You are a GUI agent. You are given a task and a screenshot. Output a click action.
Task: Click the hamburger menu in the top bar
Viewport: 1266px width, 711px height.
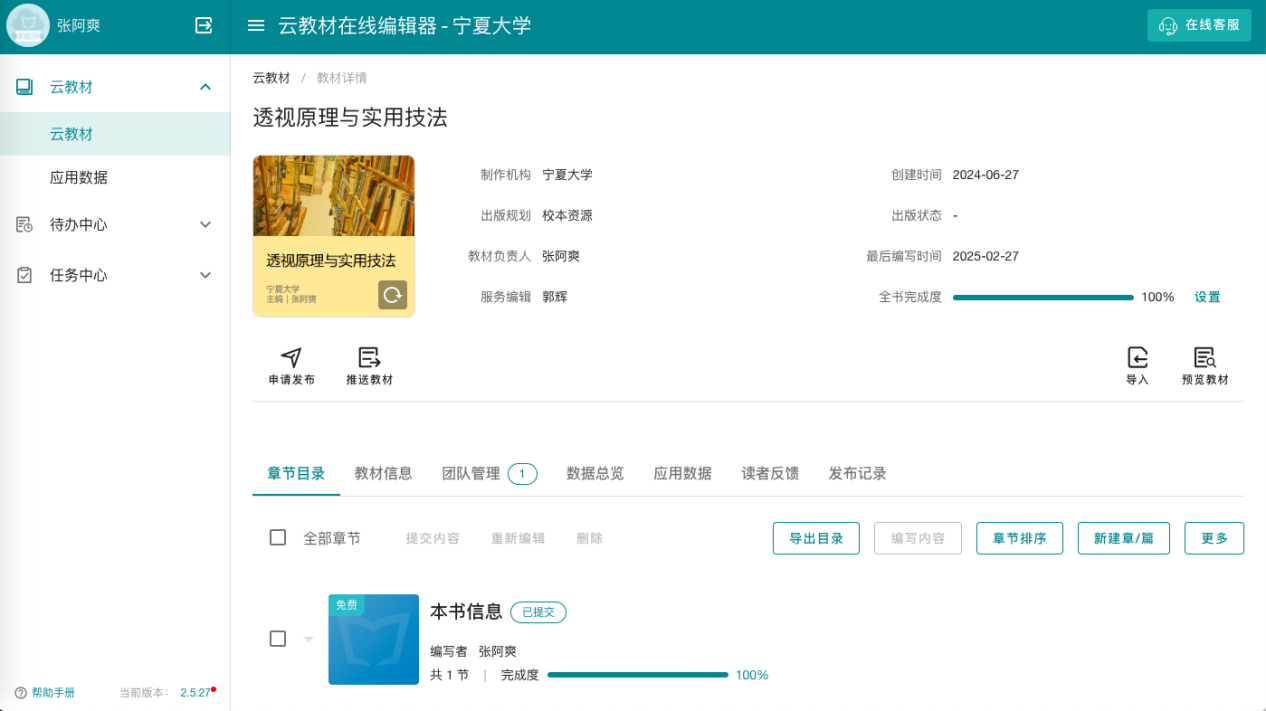[256, 26]
